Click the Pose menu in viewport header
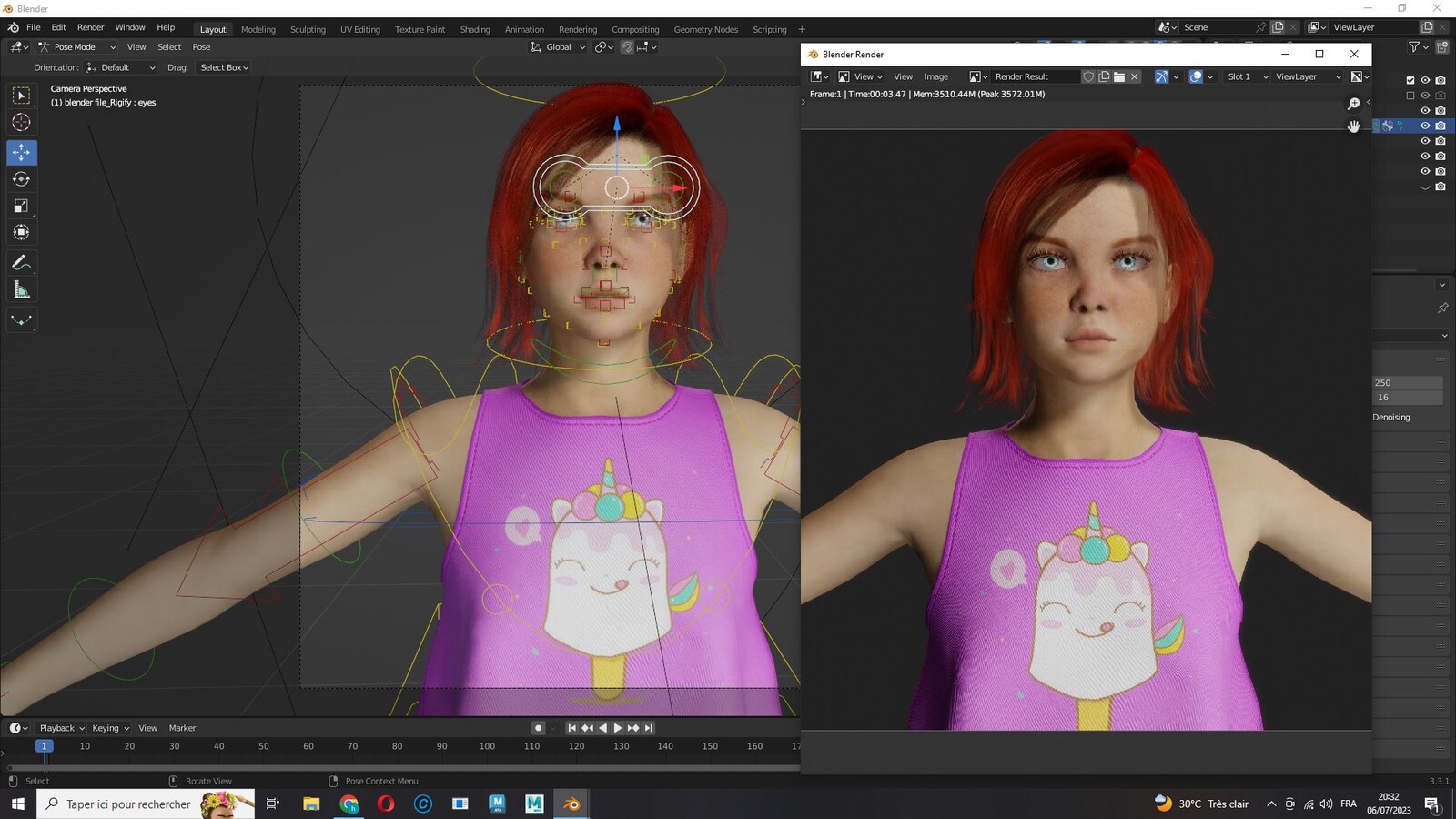This screenshot has width=1456, height=819. click(x=201, y=47)
